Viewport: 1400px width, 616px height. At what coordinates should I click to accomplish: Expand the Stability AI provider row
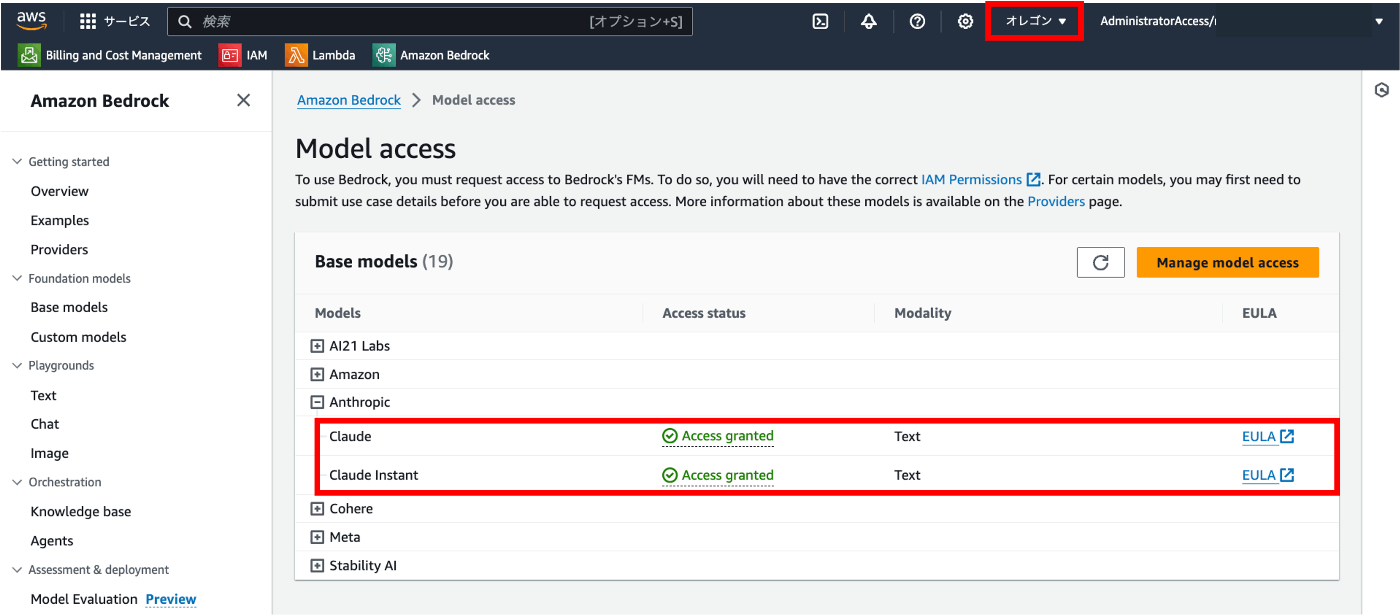tap(317, 565)
